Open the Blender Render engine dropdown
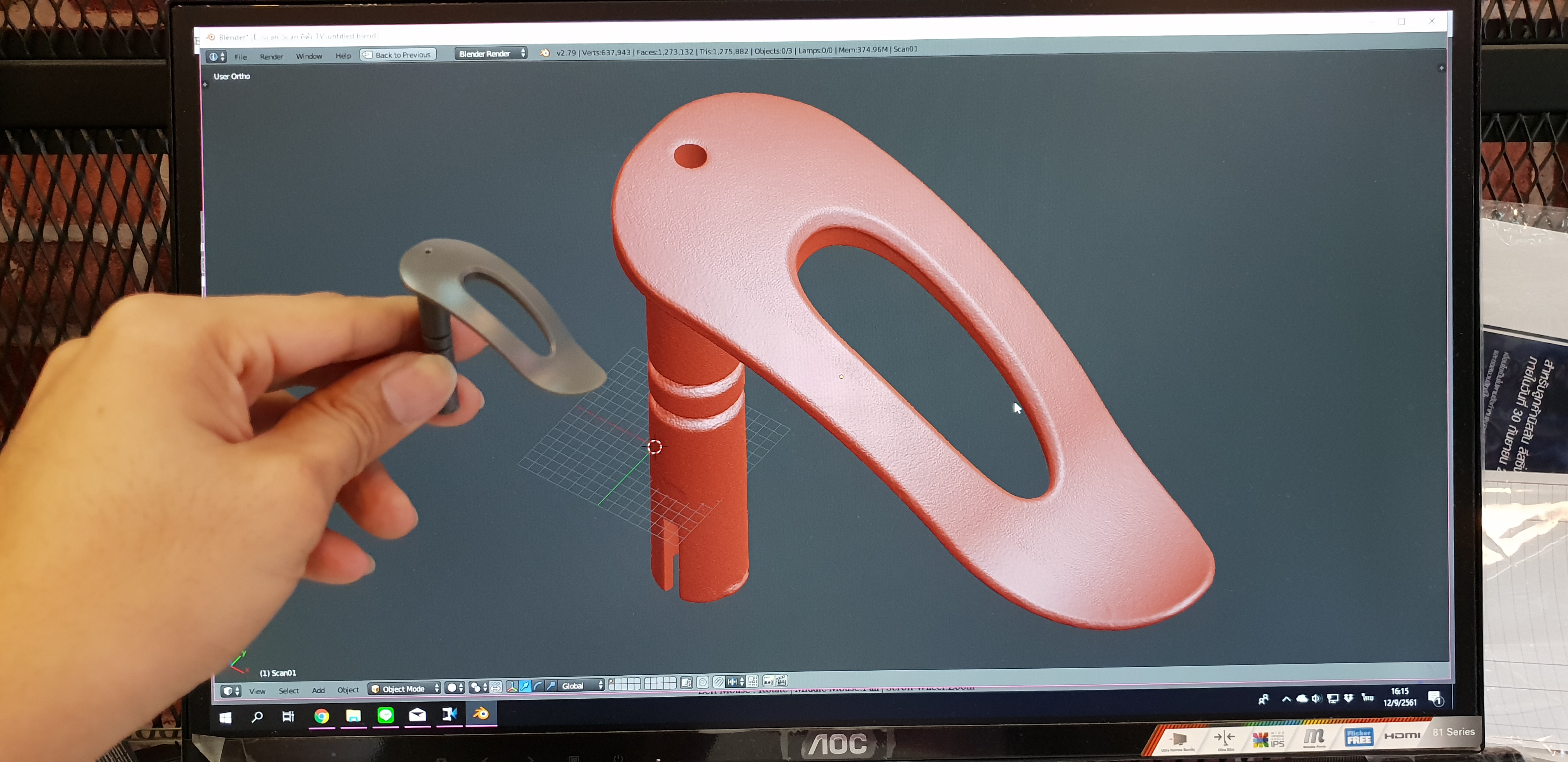Viewport: 1568px width, 762px height. pyautogui.click(x=491, y=54)
